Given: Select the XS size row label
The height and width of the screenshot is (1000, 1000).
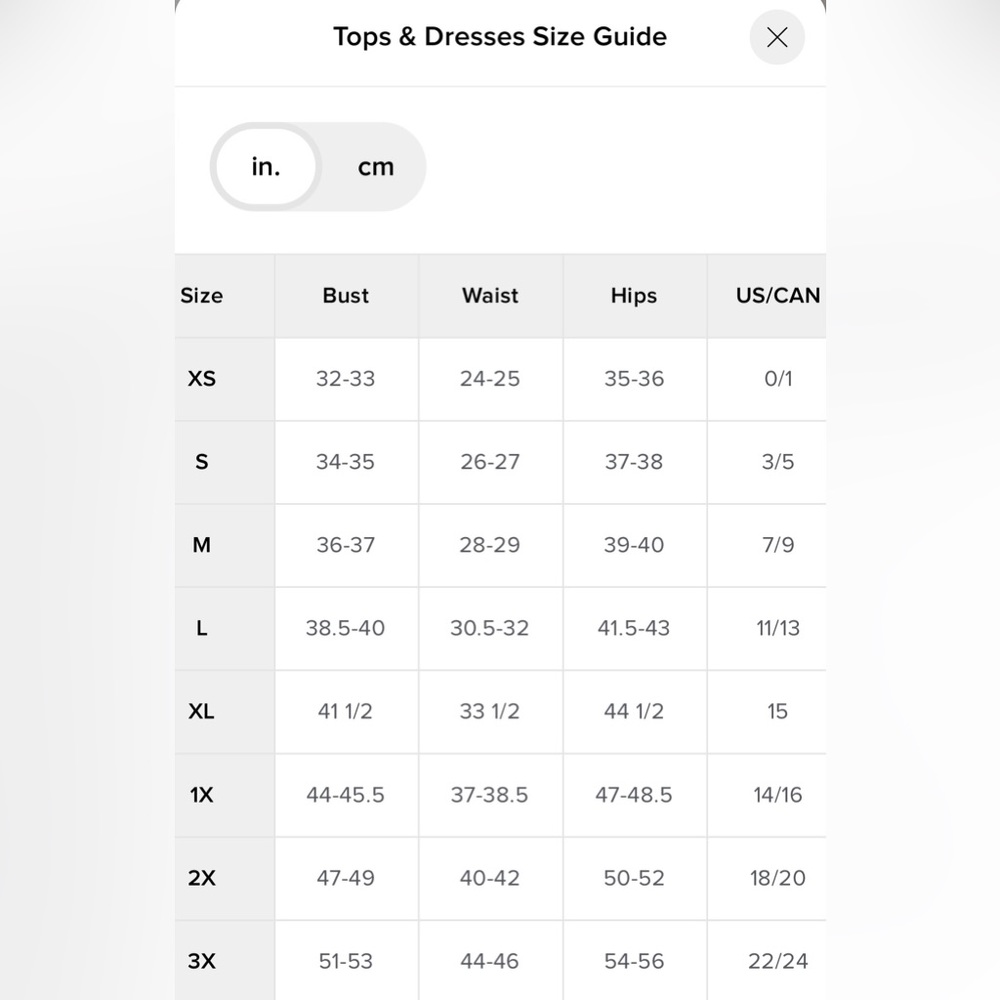Looking at the screenshot, I should tap(202, 379).
